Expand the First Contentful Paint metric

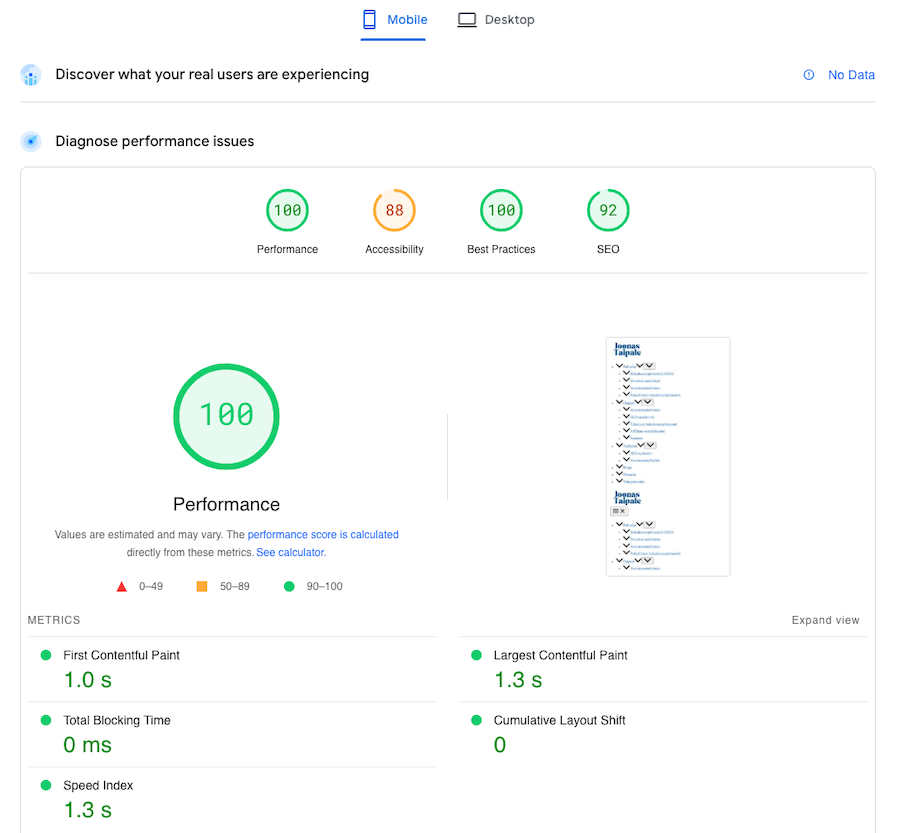point(121,655)
